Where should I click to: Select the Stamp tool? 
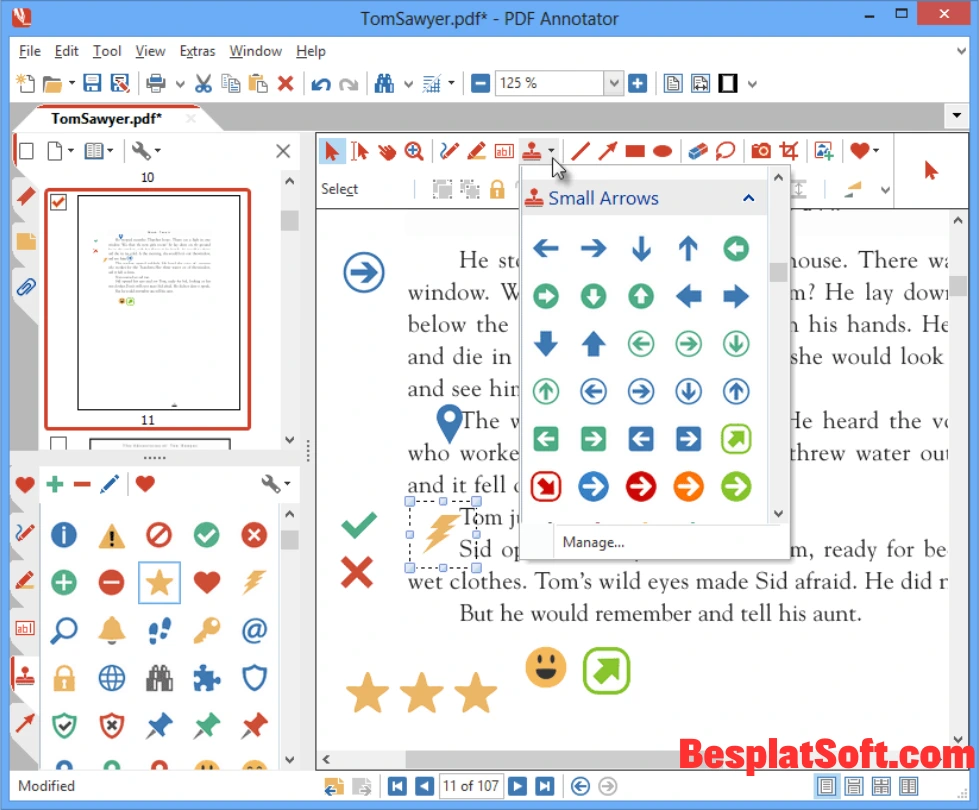click(533, 150)
